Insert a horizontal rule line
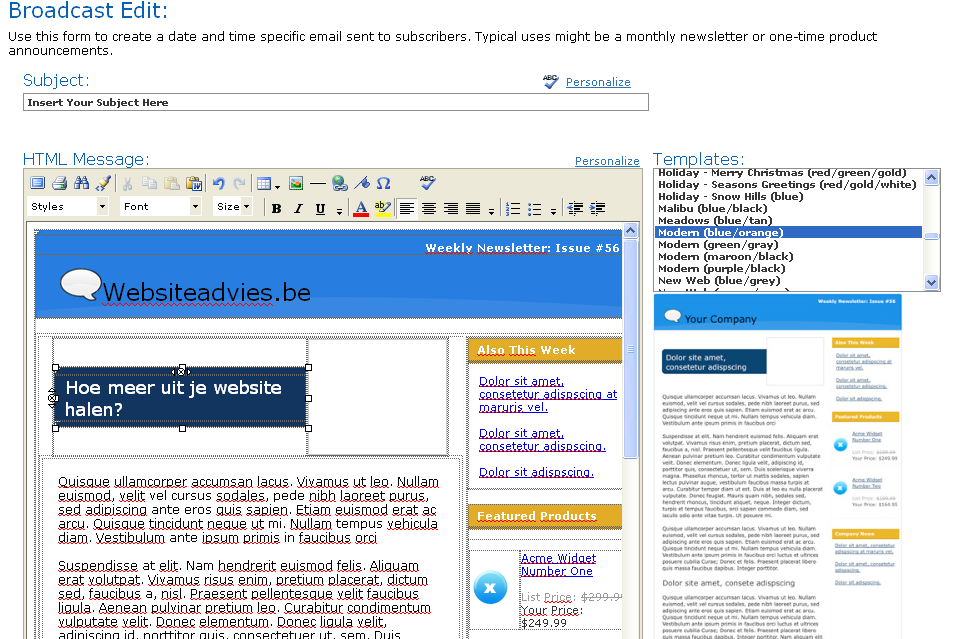 (x=318, y=183)
